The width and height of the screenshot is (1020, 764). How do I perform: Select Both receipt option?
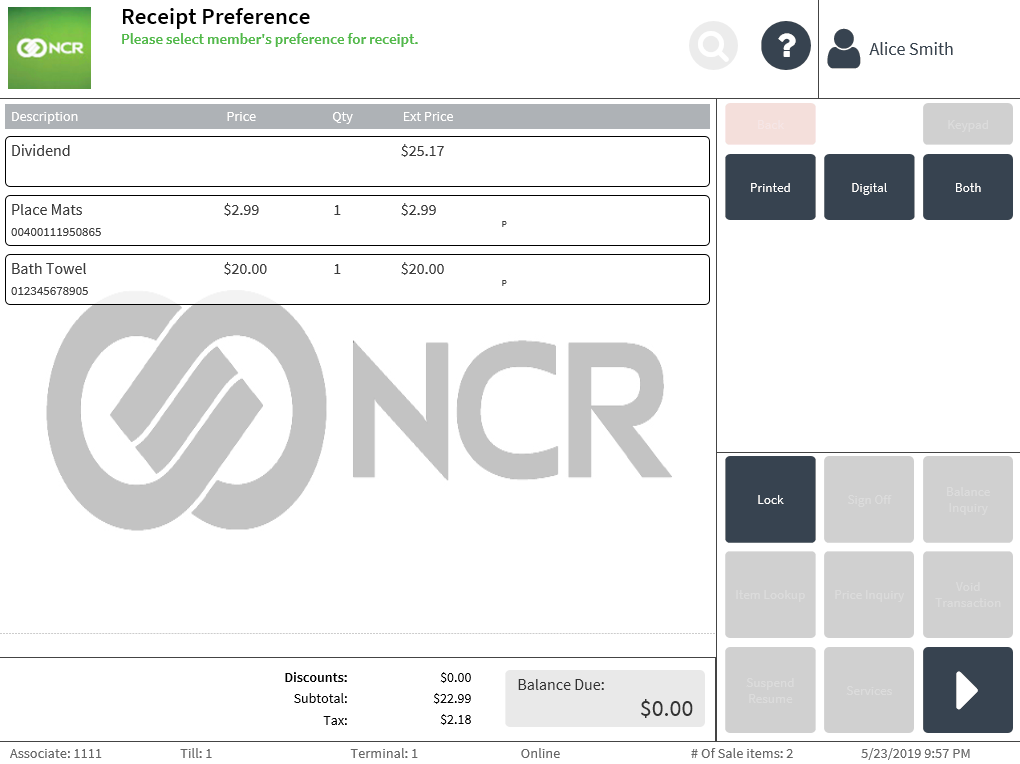pyautogui.click(x=967, y=187)
